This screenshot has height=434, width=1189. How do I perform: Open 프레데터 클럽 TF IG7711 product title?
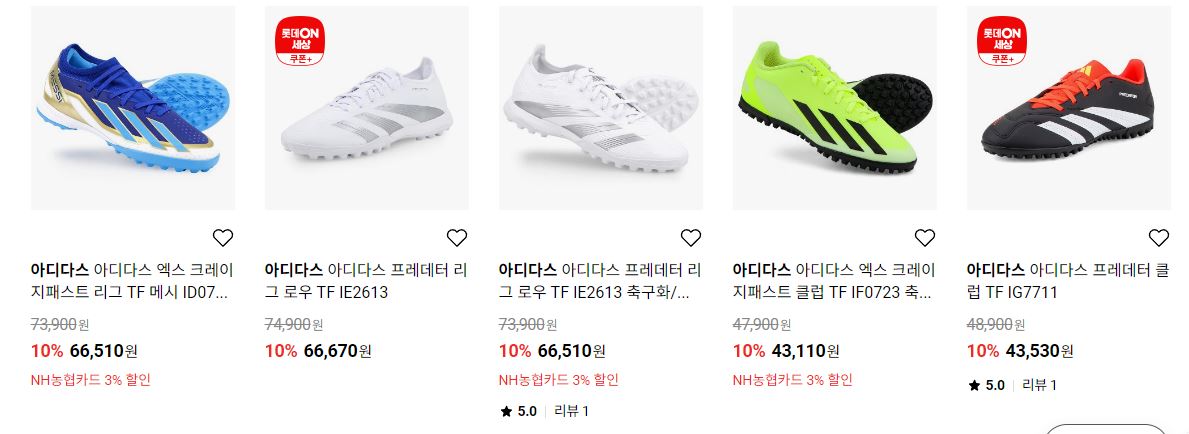click(1068, 281)
